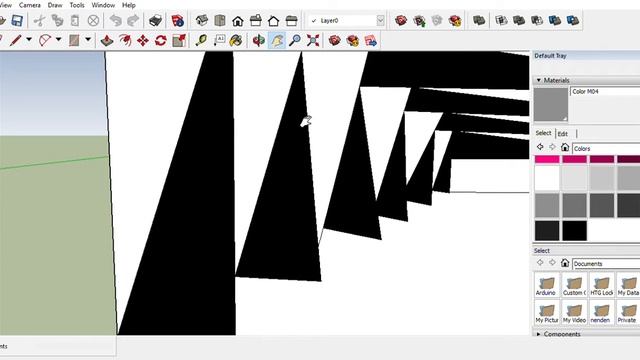Screen dimensions: 640x360
Task: Open Model Info icon
Action: (x=178, y=20)
